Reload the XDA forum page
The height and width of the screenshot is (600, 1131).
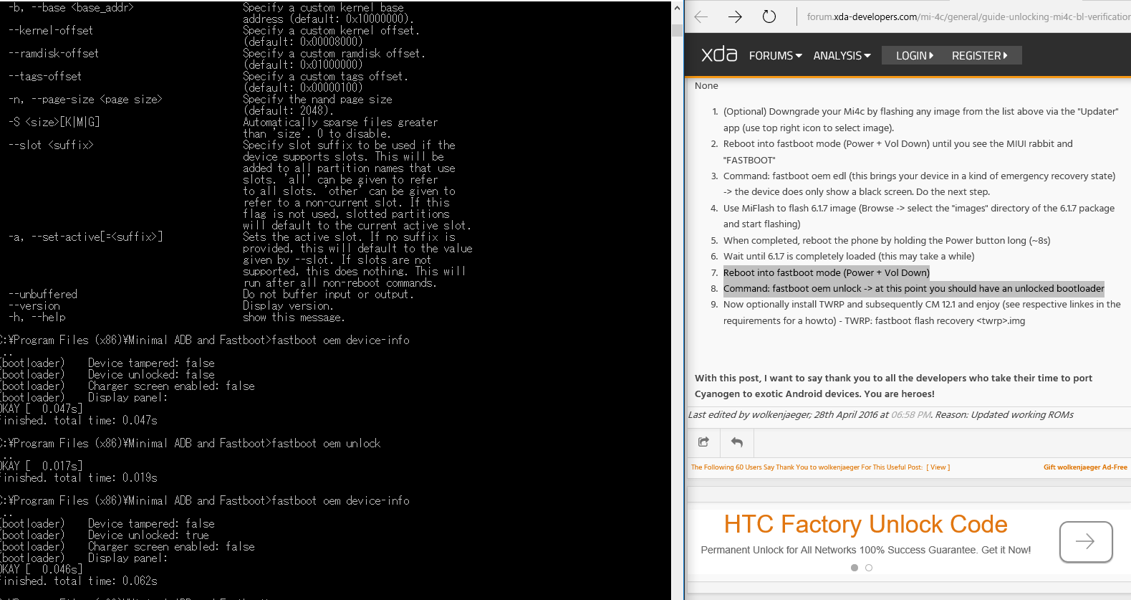769,17
